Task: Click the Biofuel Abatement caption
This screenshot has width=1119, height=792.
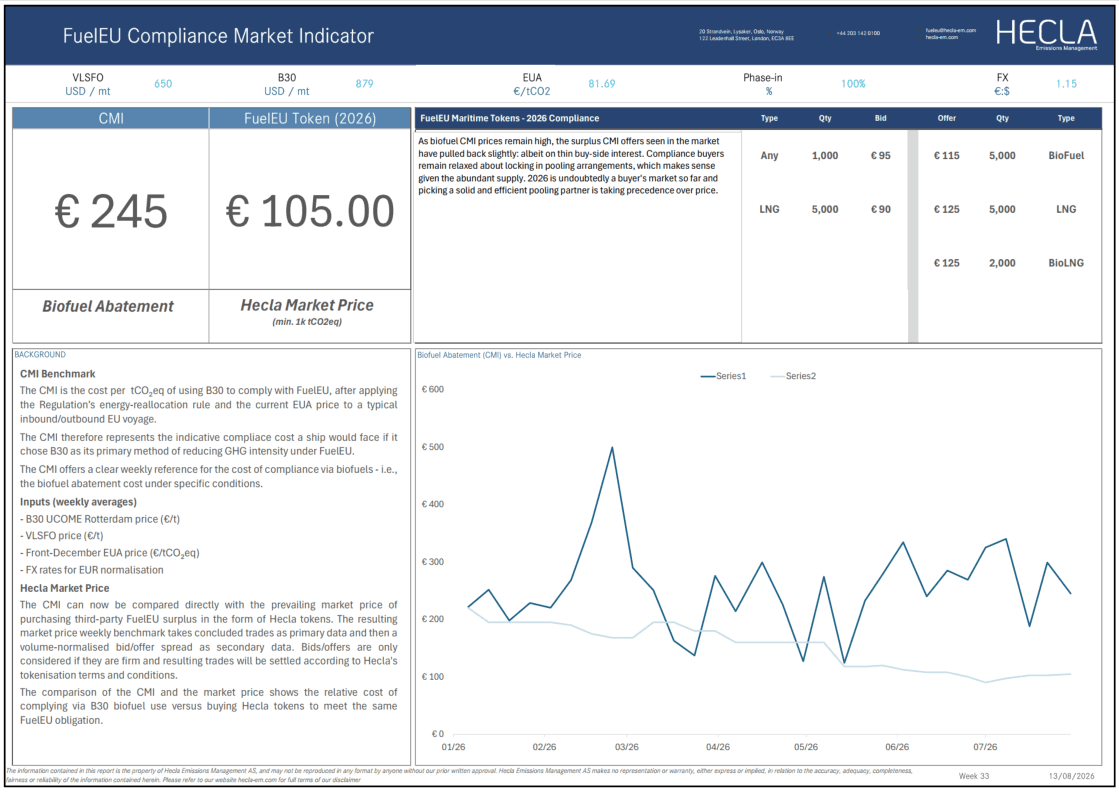Action: (x=108, y=306)
